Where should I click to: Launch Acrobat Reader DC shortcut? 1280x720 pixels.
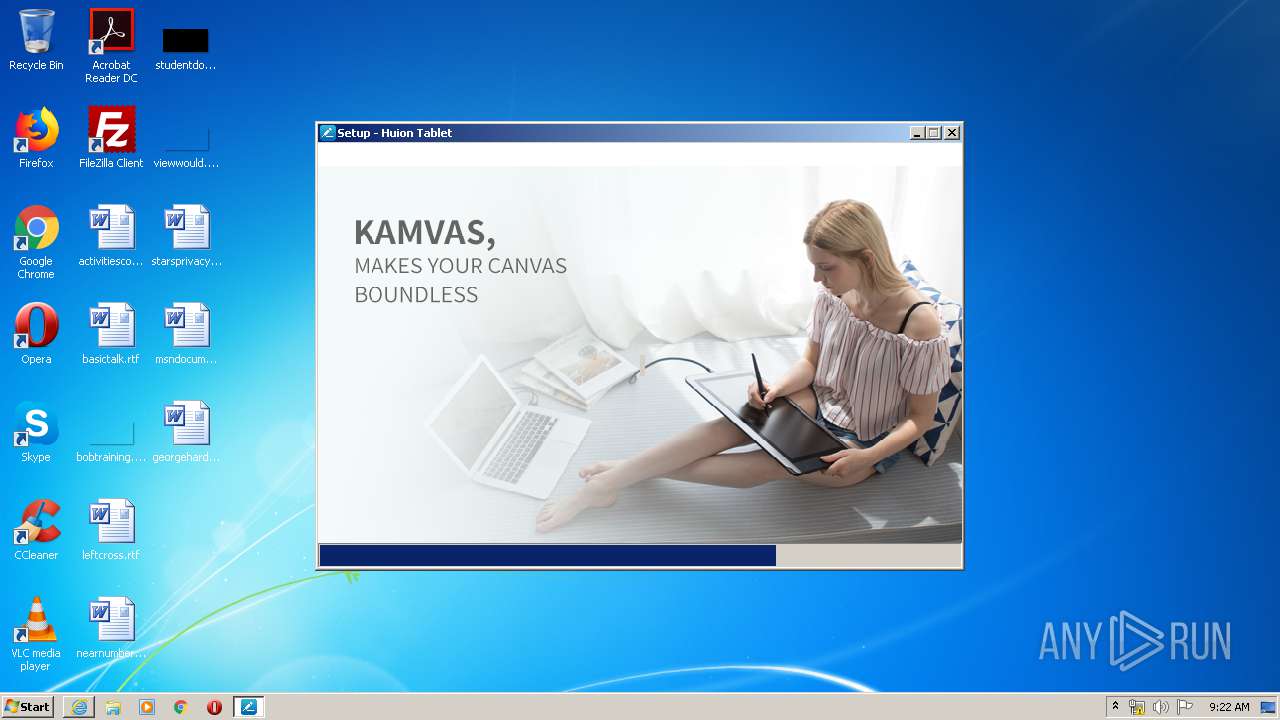tap(111, 46)
